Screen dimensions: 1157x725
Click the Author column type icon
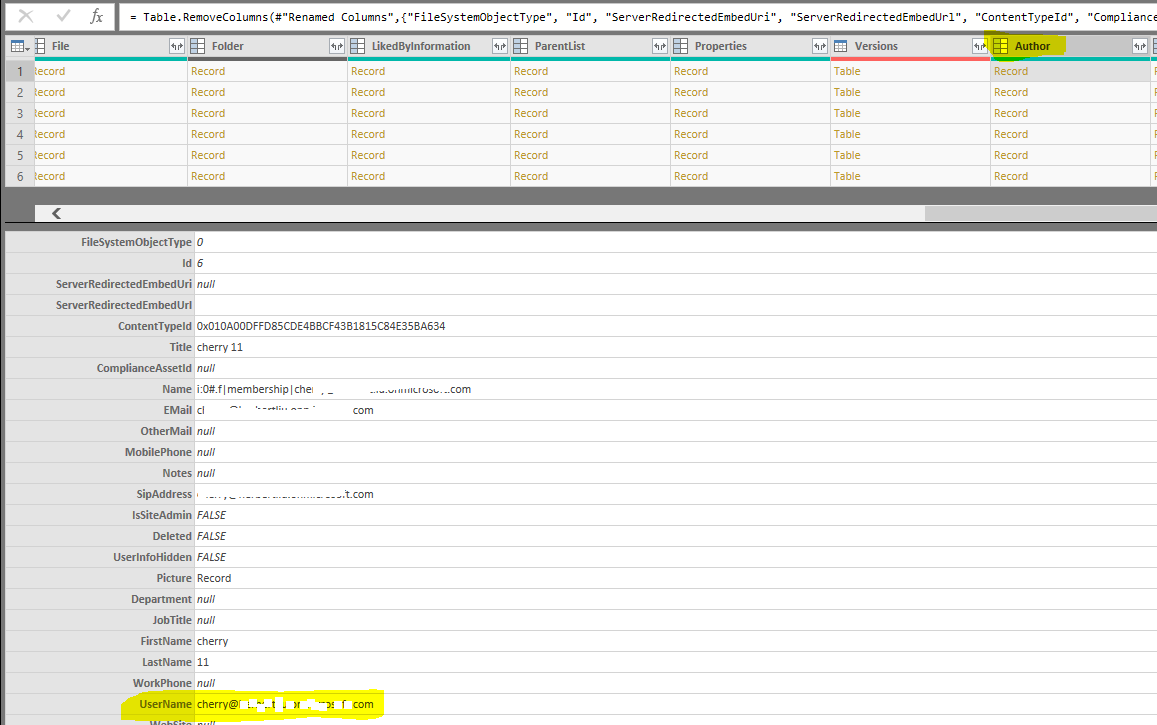(1001, 46)
